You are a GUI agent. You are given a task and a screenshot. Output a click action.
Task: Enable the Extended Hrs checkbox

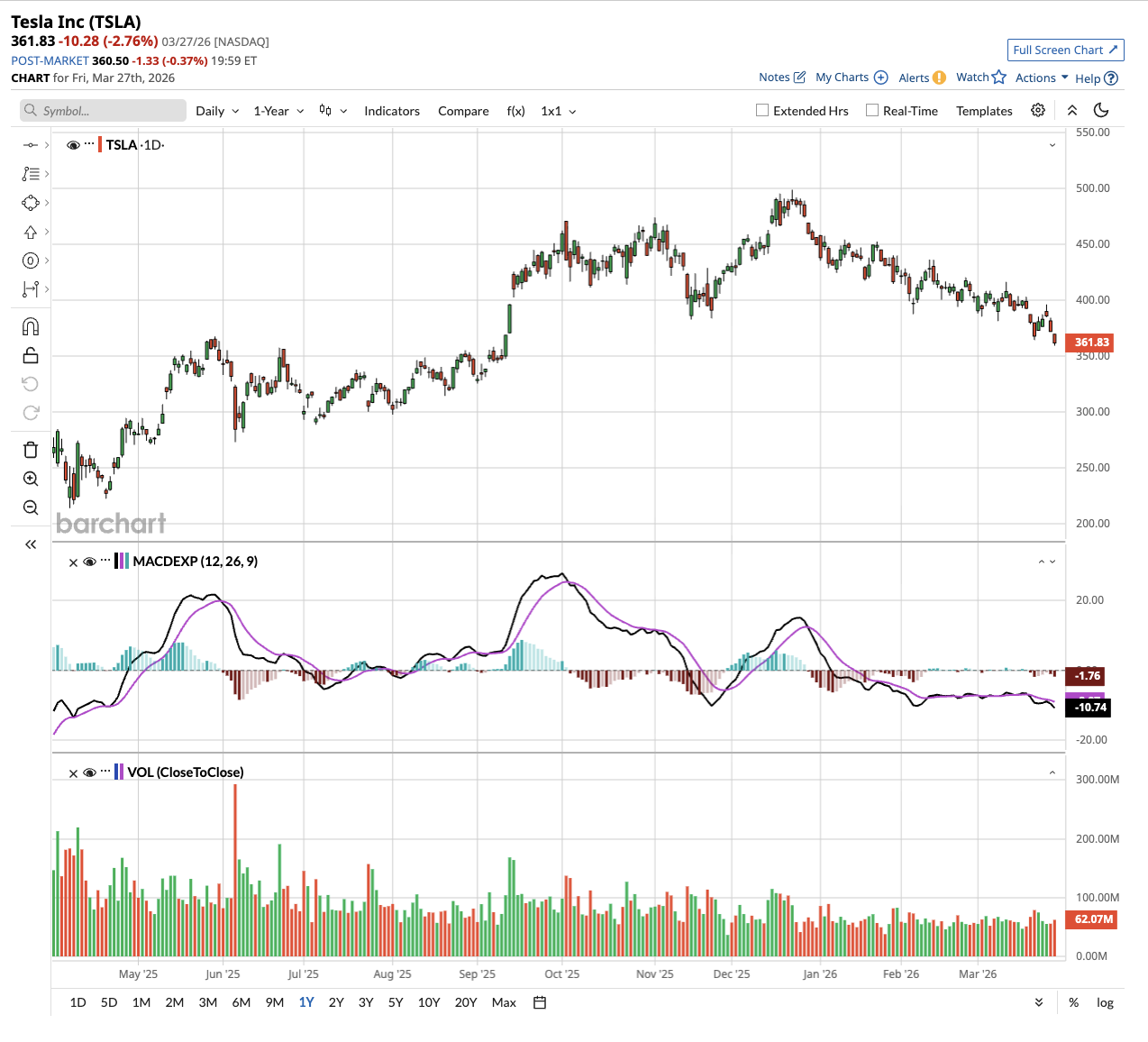pyautogui.click(x=762, y=110)
